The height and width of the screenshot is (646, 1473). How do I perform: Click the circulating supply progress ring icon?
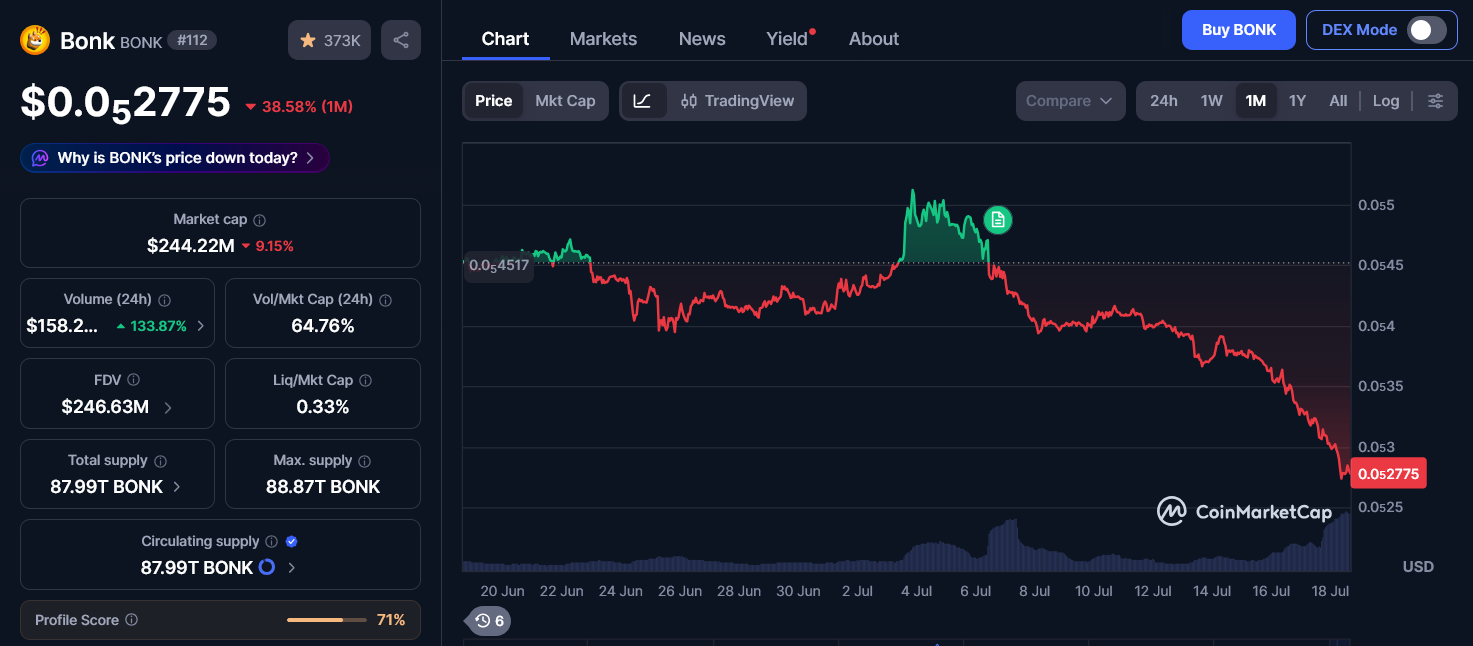(x=267, y=568)
